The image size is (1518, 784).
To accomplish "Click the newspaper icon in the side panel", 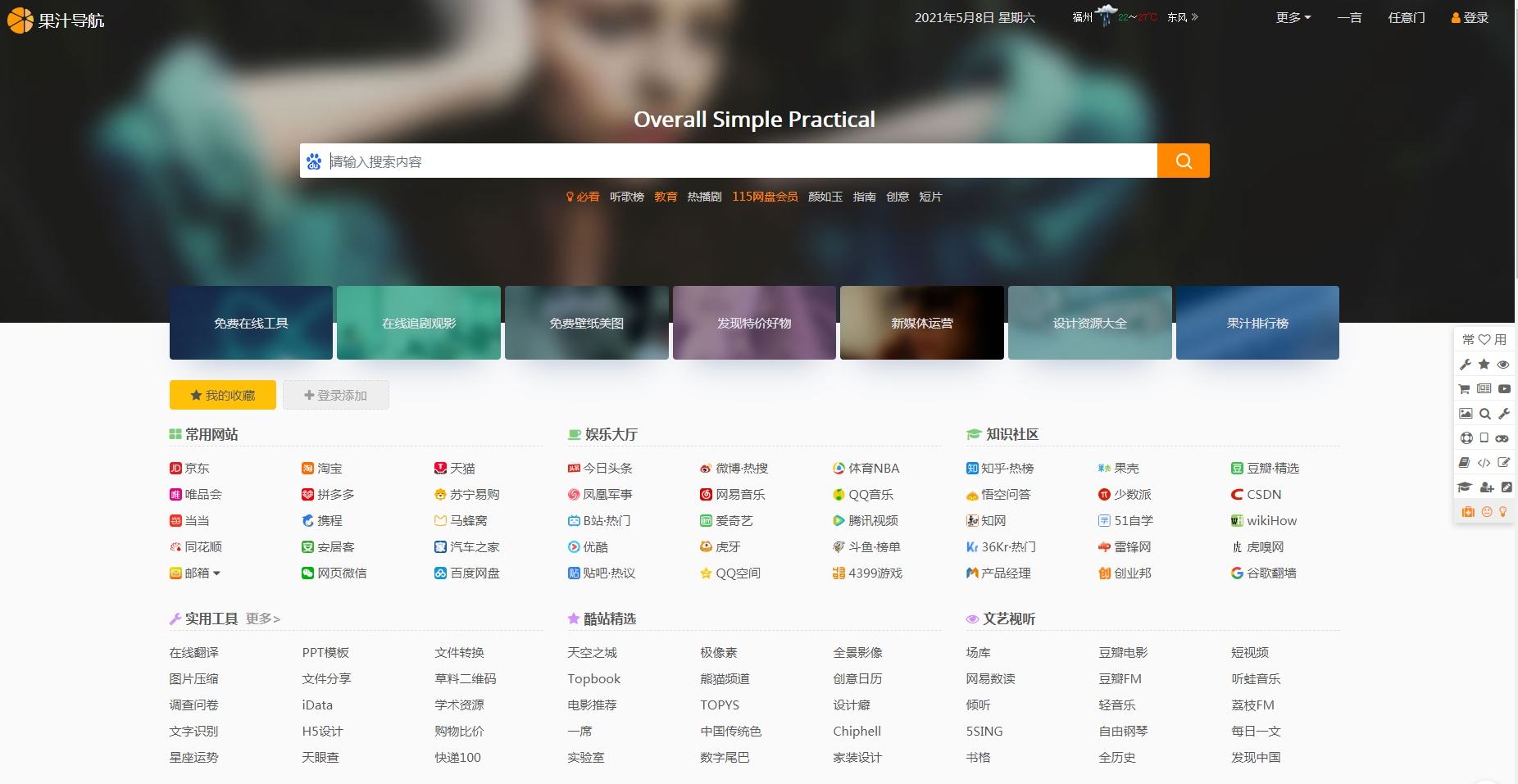I will pyautogui.click(x=1484, y=389).
